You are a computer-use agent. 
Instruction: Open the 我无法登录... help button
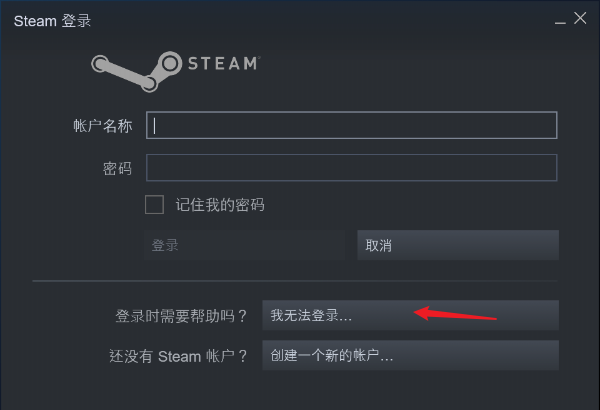[x=411, y=315]
